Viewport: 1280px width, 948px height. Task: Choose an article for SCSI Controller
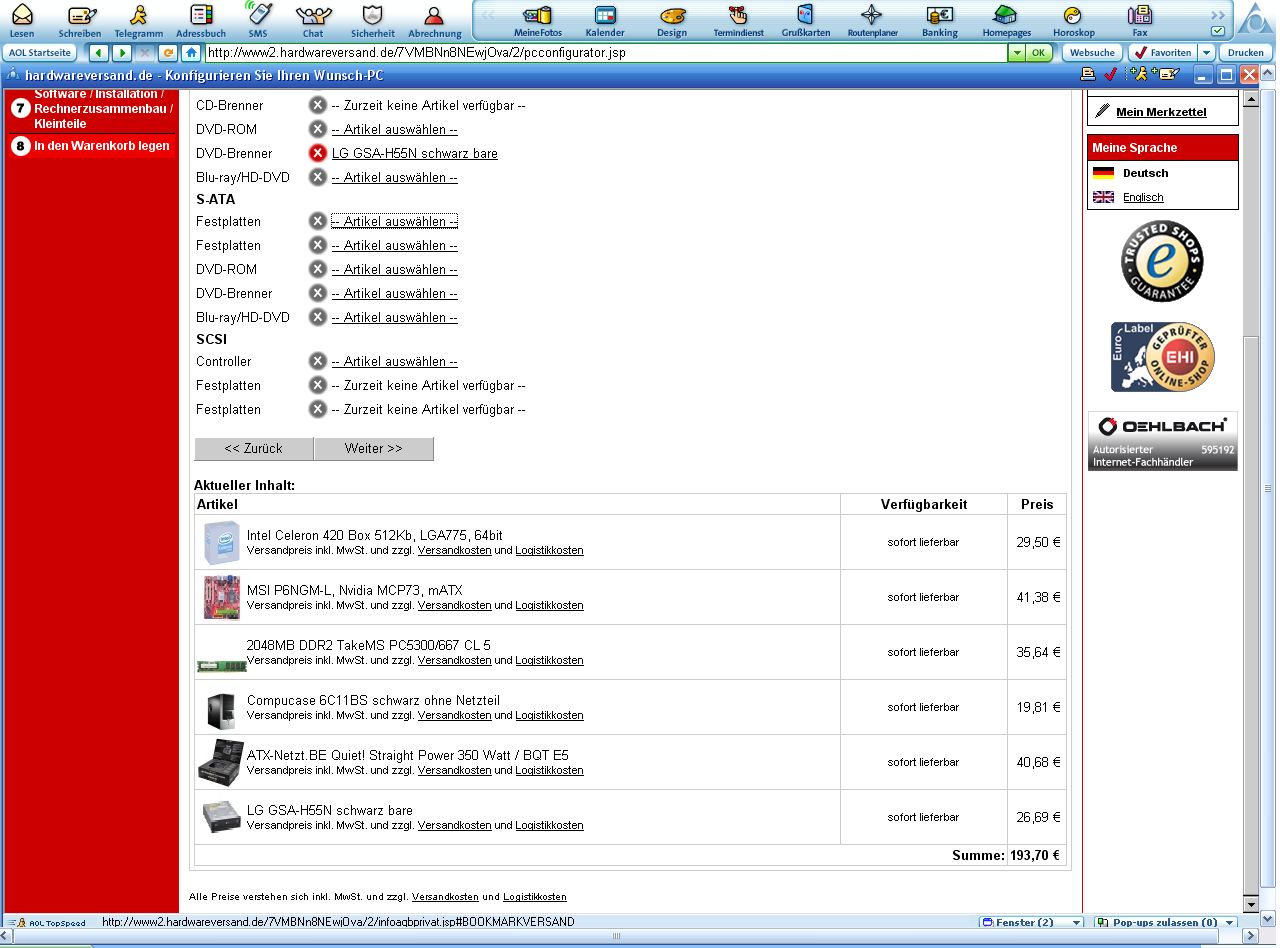394,361
